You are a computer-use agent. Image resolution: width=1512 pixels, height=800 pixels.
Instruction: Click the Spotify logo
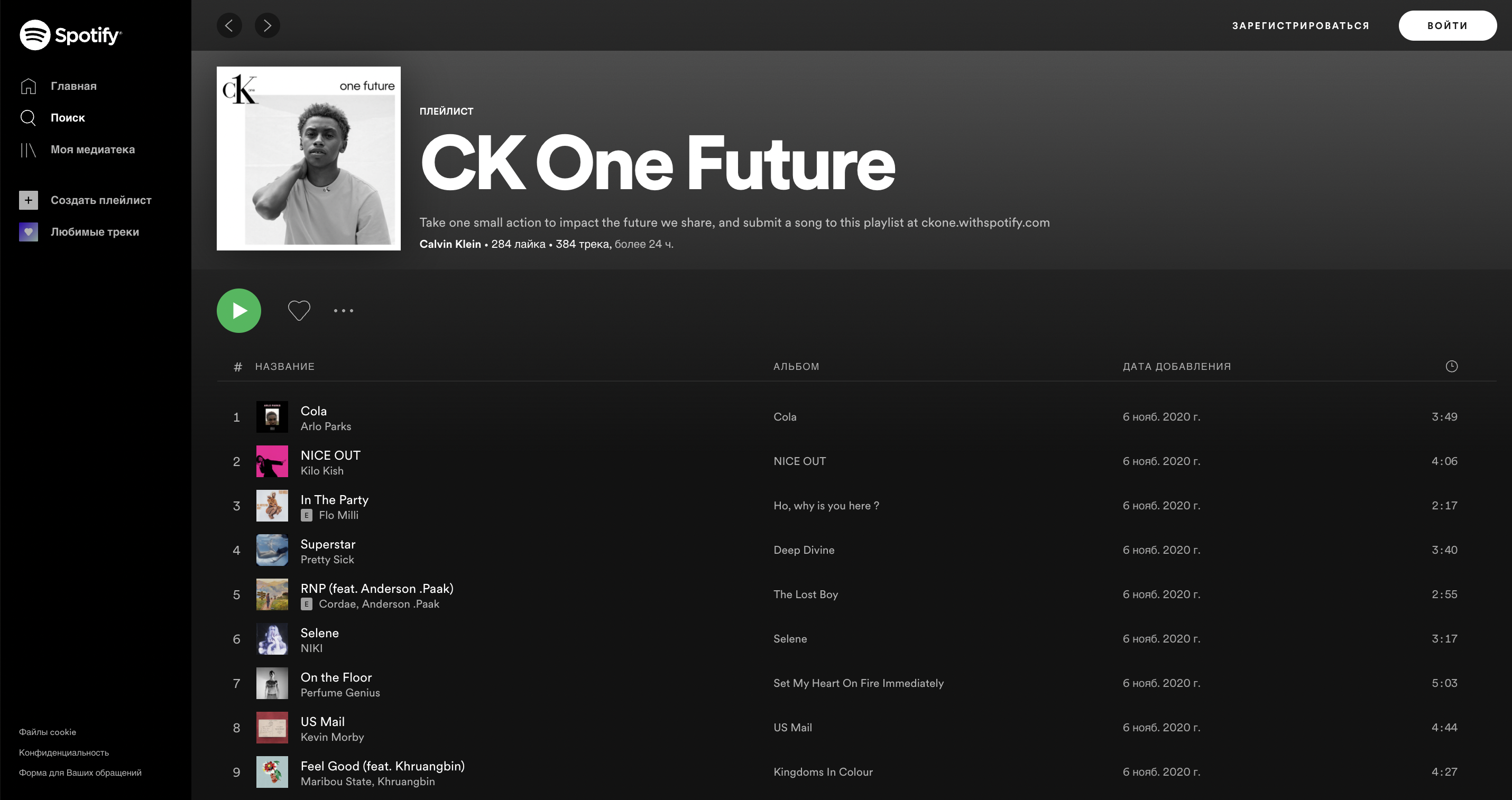(x=70, y=34)
